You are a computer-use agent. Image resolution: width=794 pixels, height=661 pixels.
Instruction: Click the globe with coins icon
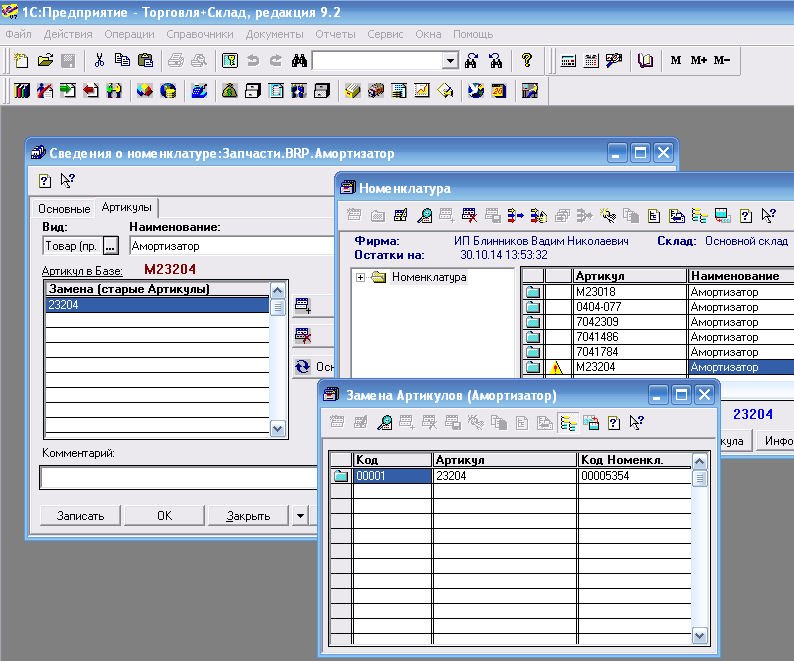pyautogui.click(x=168, y=91)
